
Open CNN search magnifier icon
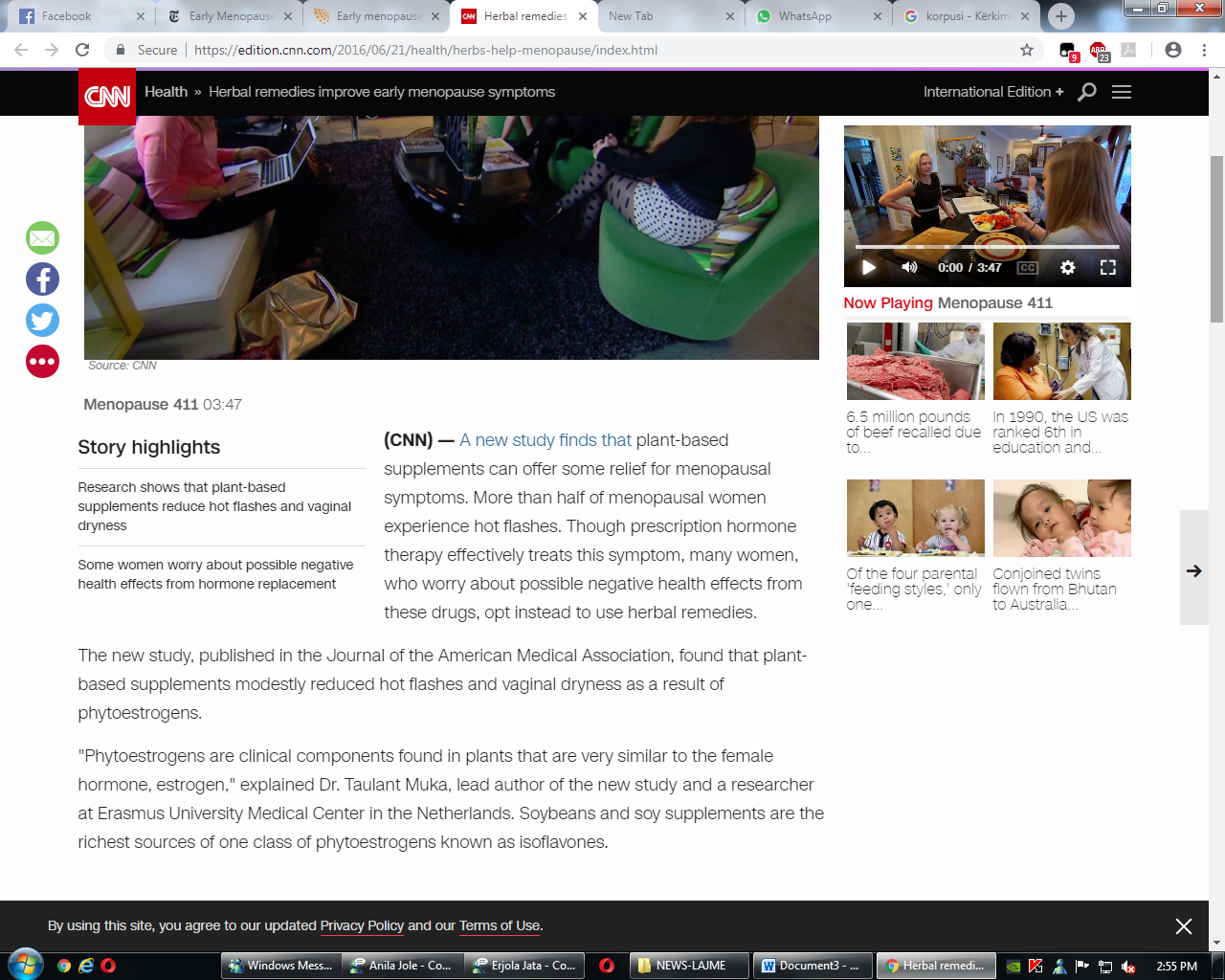click(1087, 92)
